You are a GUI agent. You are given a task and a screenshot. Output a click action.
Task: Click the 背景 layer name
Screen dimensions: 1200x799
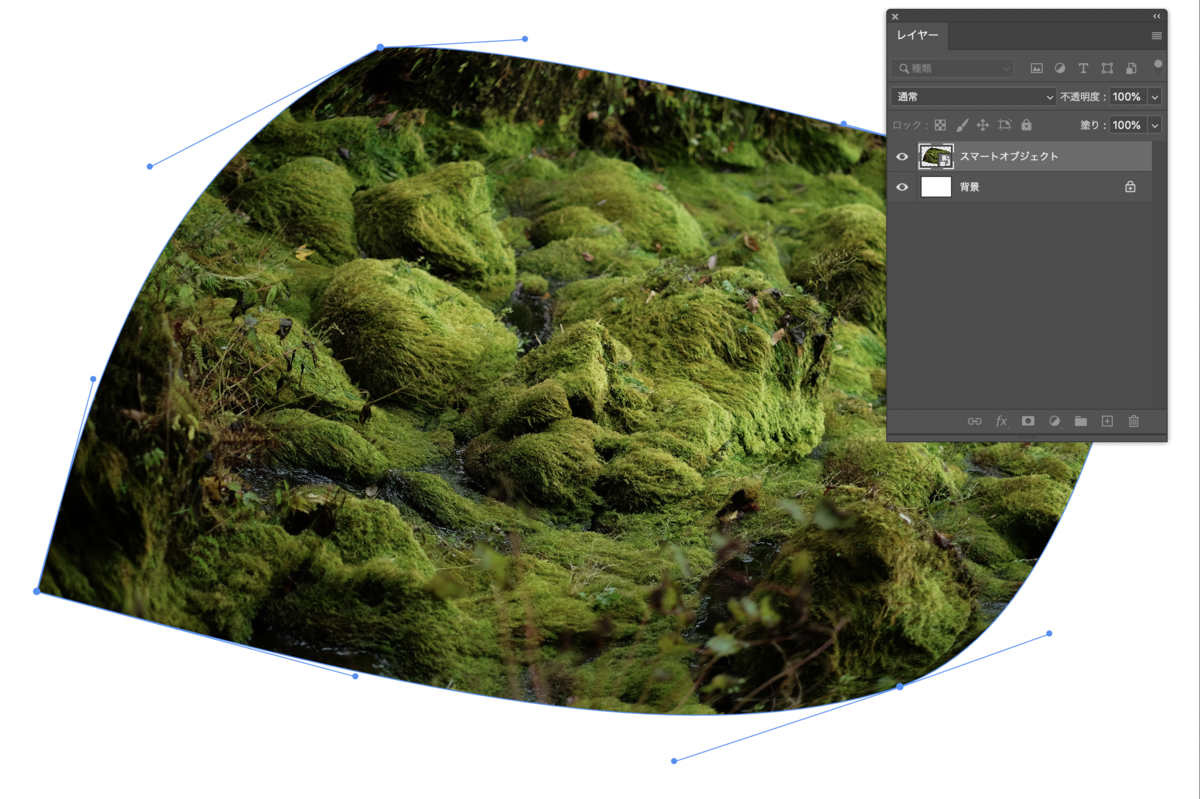pos(970,187)
